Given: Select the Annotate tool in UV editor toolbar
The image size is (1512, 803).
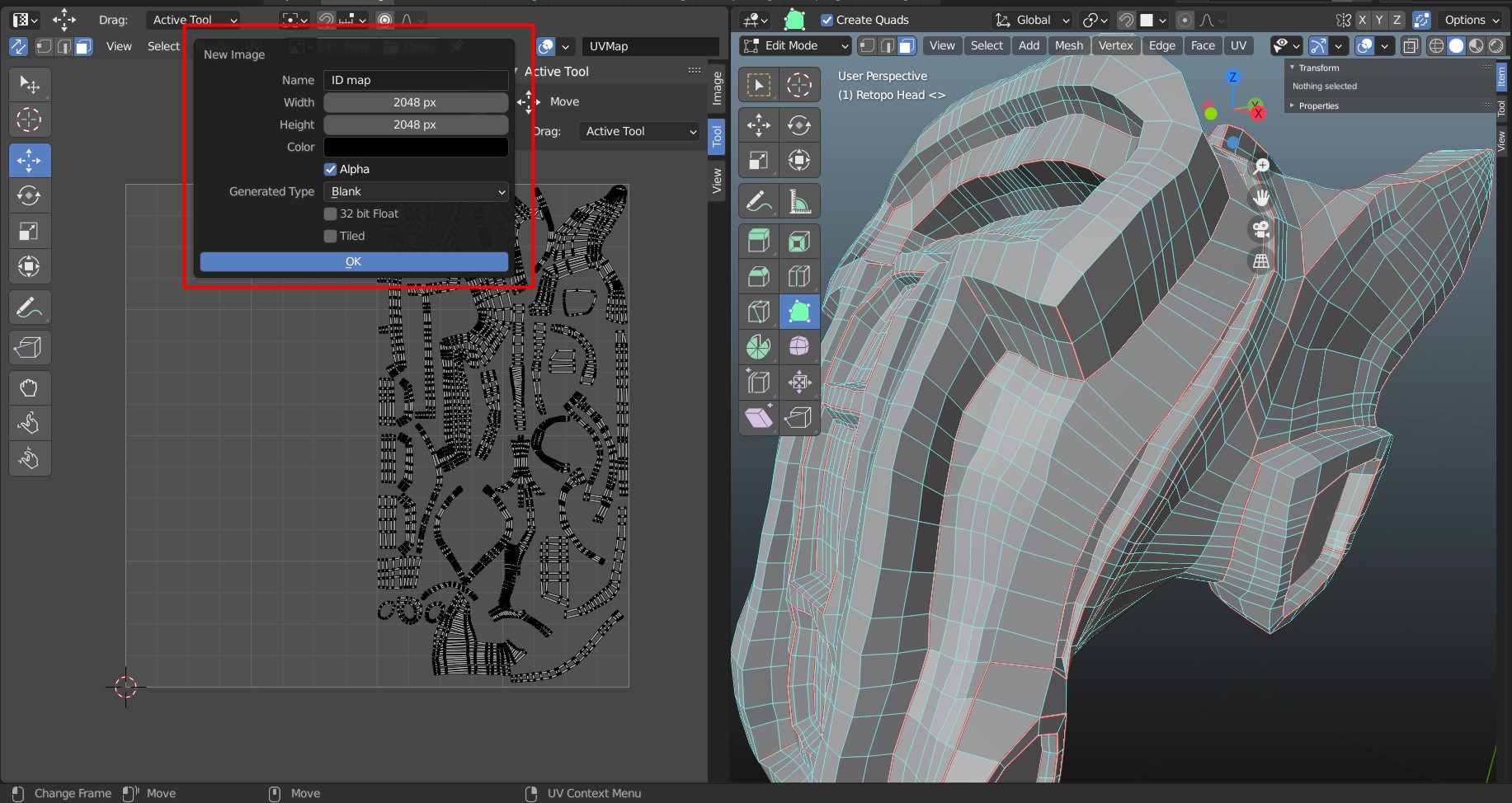Looking at the screenshot, I should coord(29,308).
